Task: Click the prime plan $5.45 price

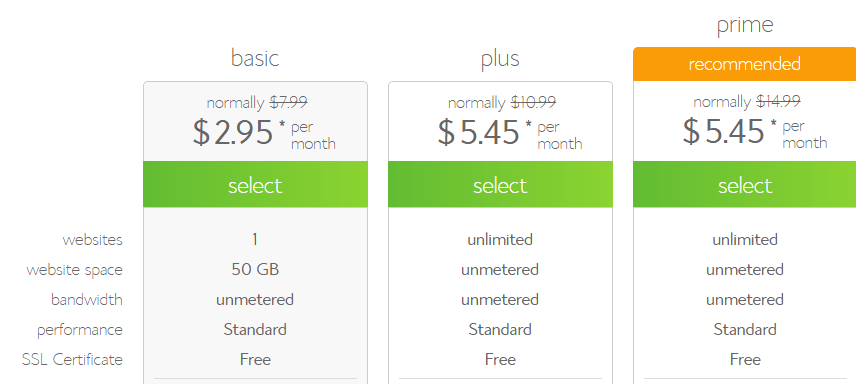Action: pos(723,132)
